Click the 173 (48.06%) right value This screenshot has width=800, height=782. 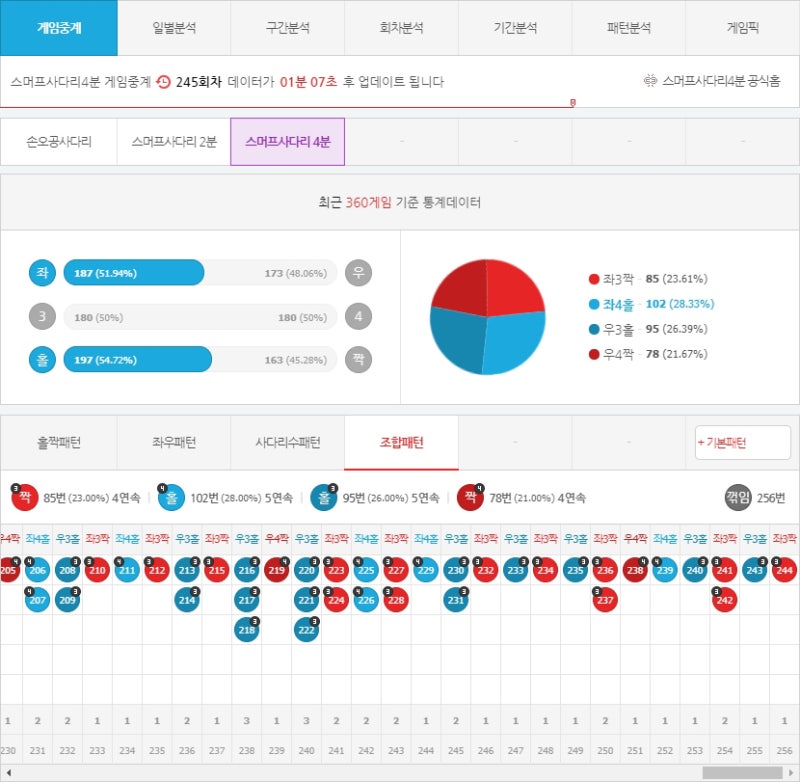(295, 273)
